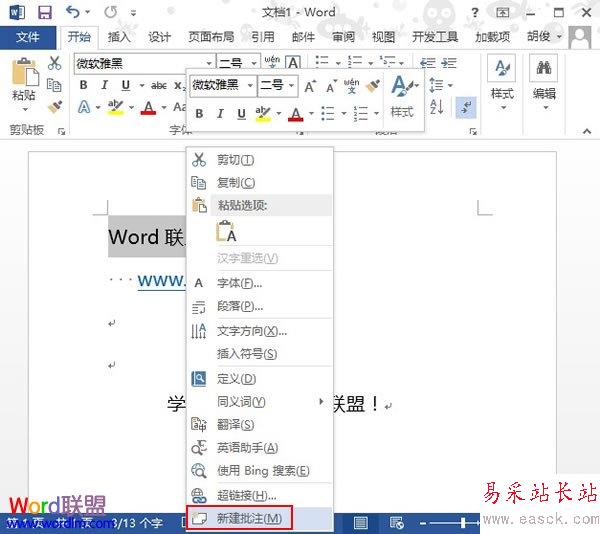Open Paste options arrow under 粘贴
The image size is (600, 534).
point(25,109)
